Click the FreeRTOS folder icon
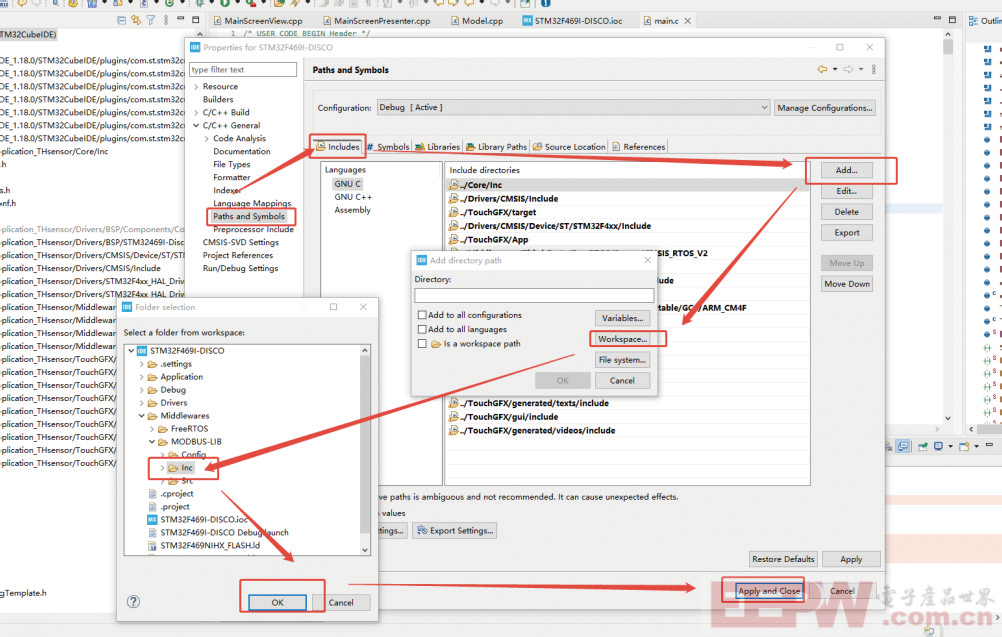The height and width of the screenshot is (637, 1002). pyautogui.click(x=162, y=429)
